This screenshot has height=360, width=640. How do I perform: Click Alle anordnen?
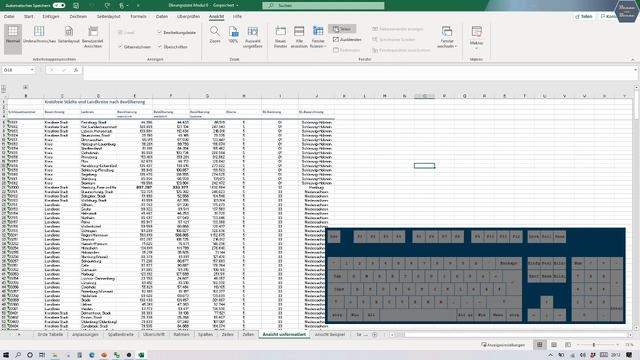(x=299, y=38)
